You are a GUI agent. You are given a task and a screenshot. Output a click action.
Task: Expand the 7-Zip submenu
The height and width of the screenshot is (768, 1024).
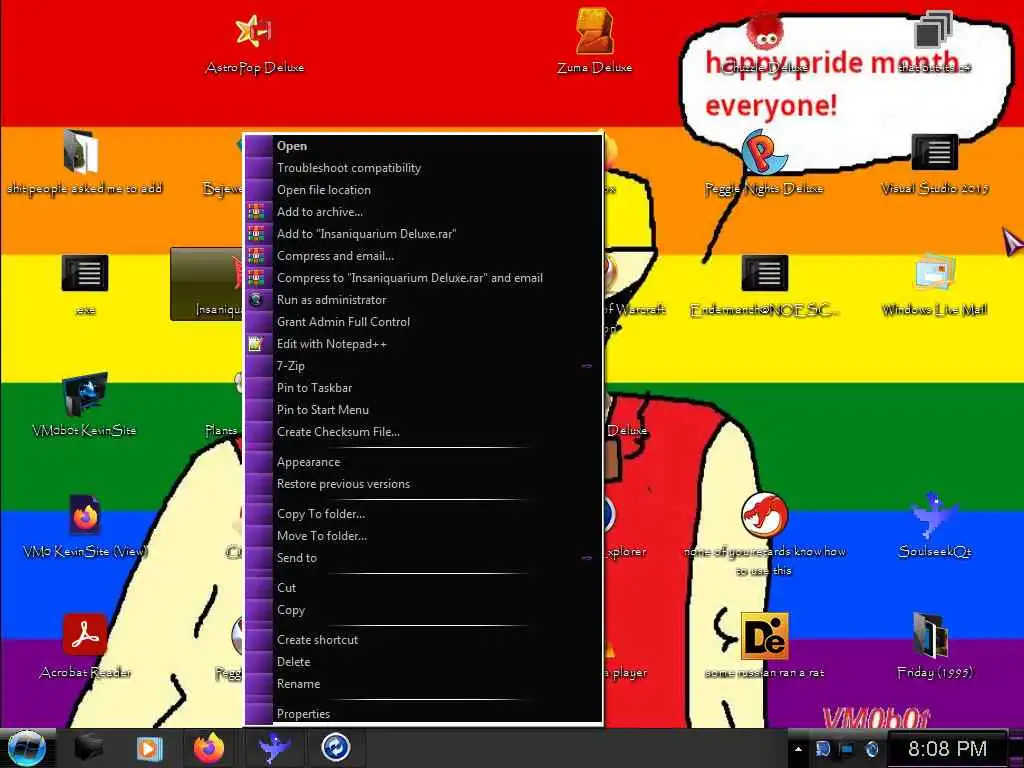pos(423,366)
